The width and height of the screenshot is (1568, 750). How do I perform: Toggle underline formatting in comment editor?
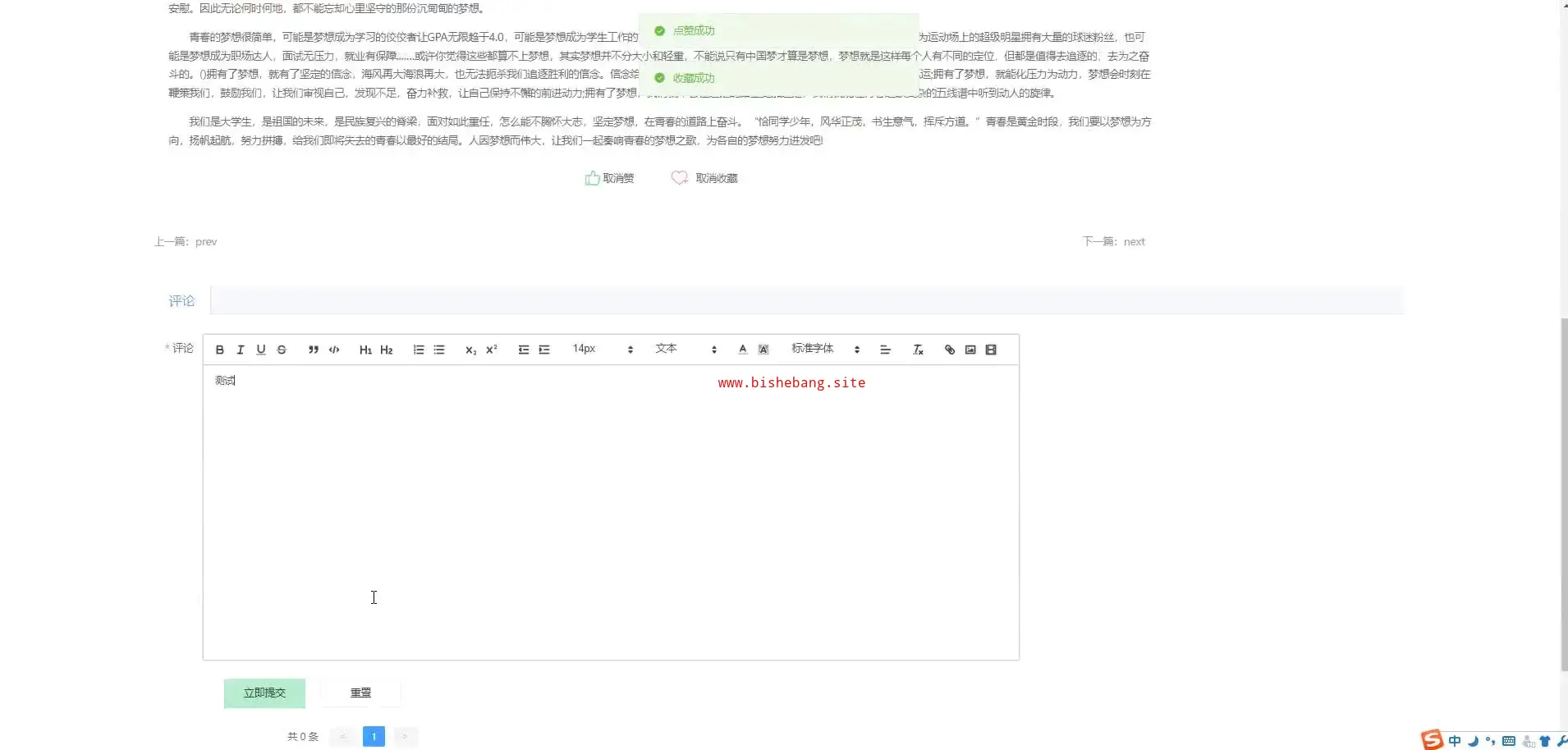click(261, 350)
